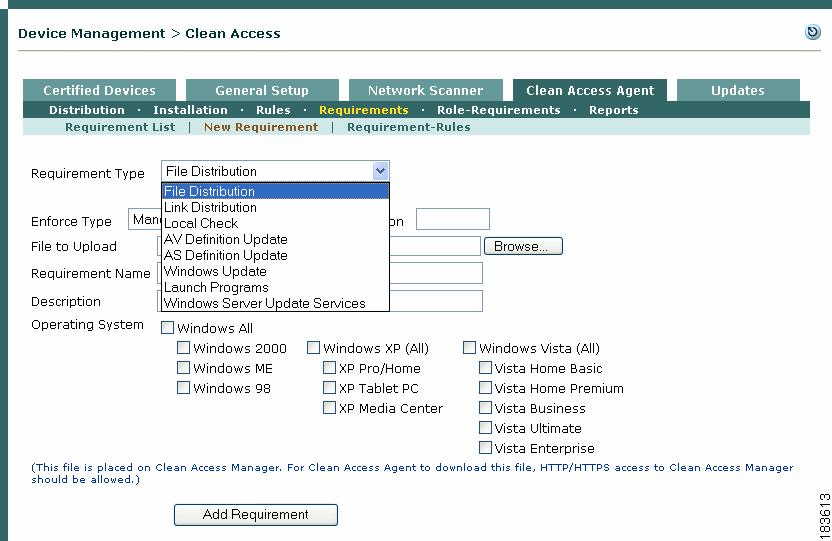
Task: Go to the Updates tab
Action: pyautogui.click(x=738, y=90)
